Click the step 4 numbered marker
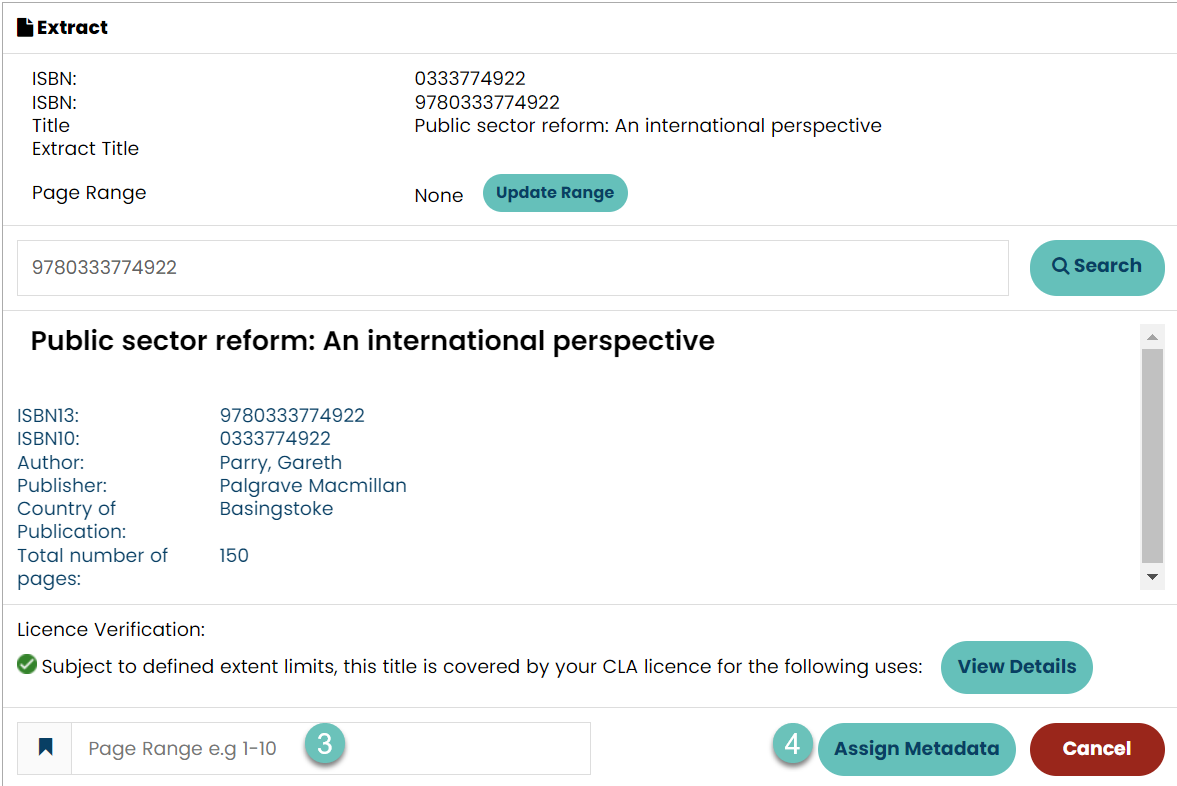The width and height of the screenshot is (1177, 786). coord(792,744)
